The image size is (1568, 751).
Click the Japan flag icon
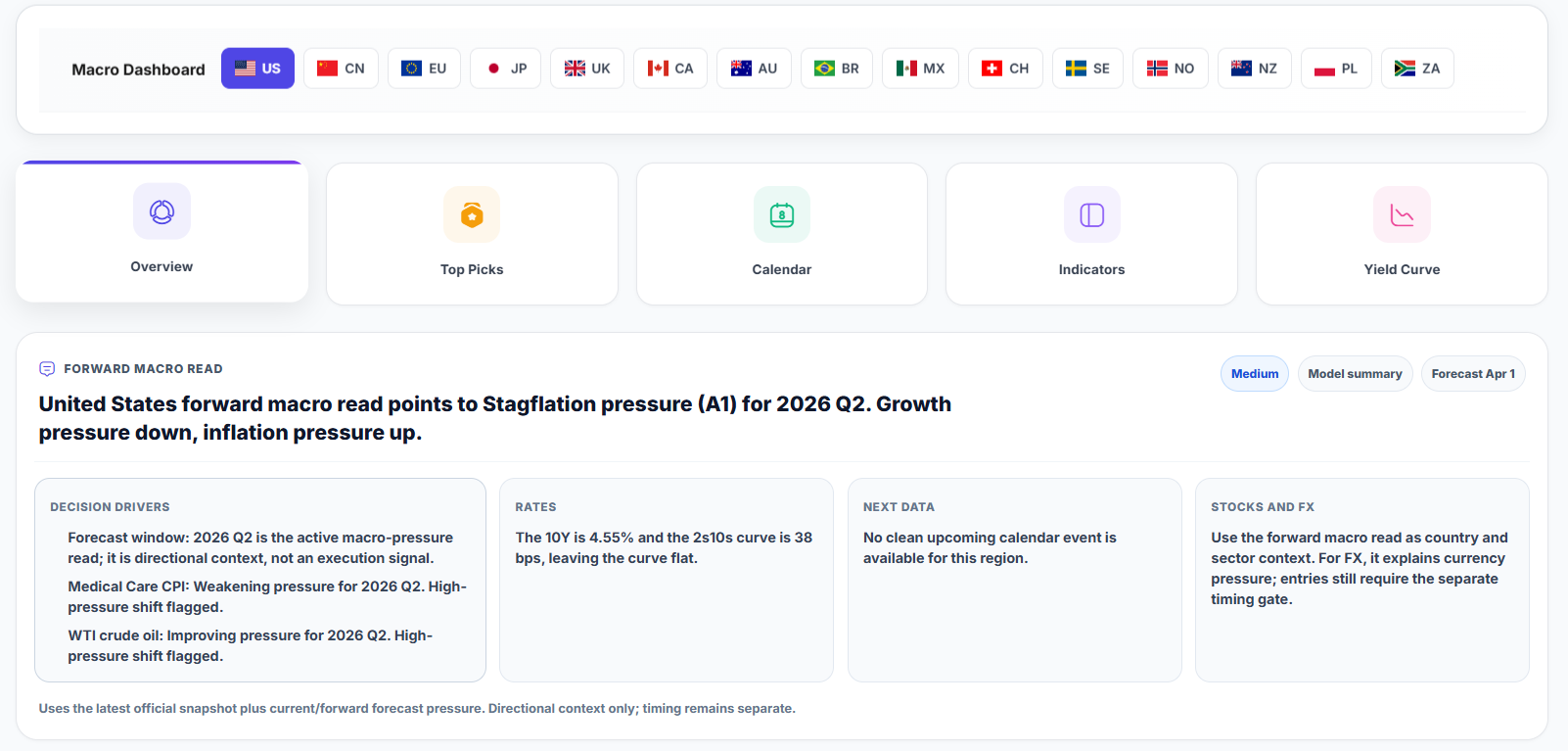pyautogui.click(x=494, y=69)
